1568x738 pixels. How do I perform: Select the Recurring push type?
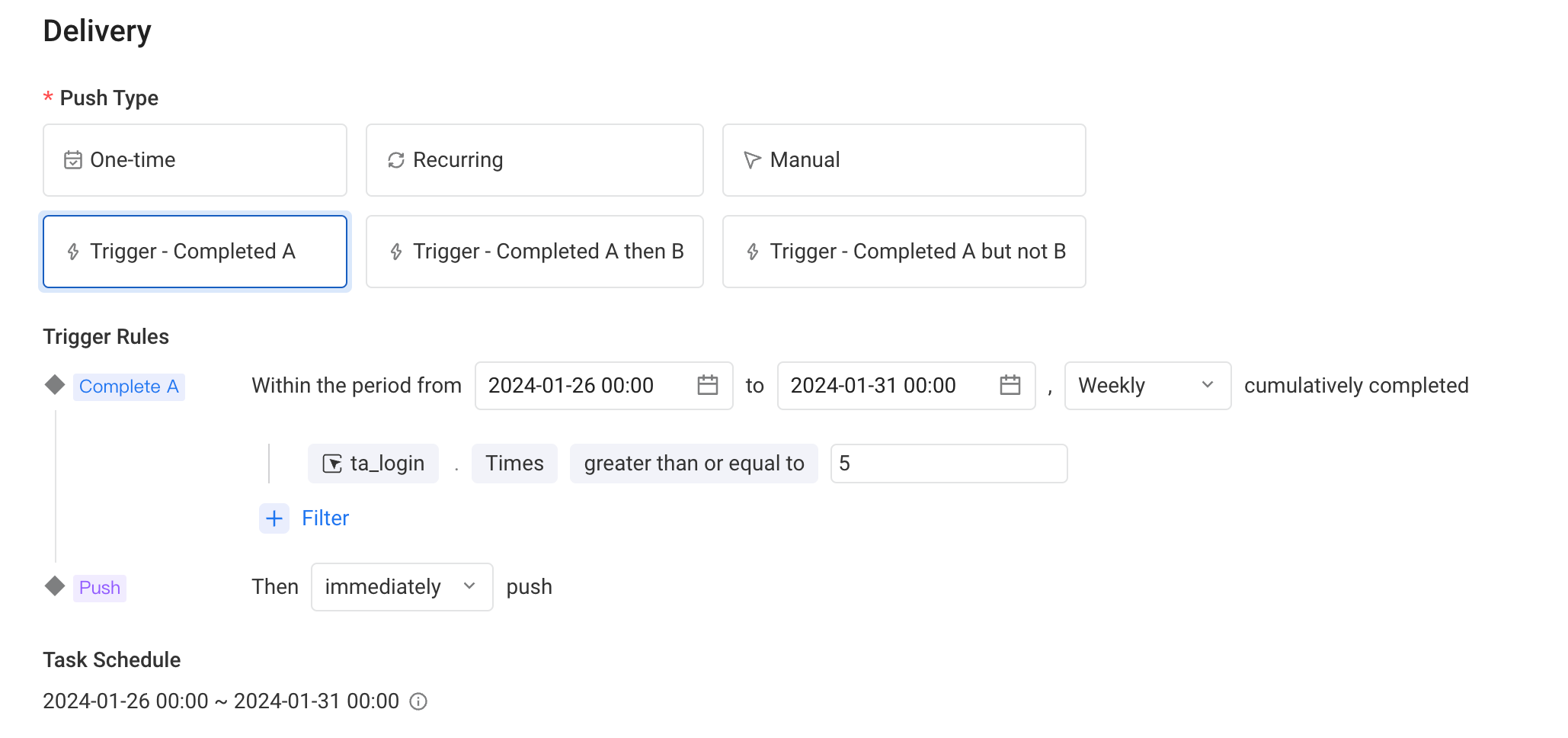click(535, 160)
